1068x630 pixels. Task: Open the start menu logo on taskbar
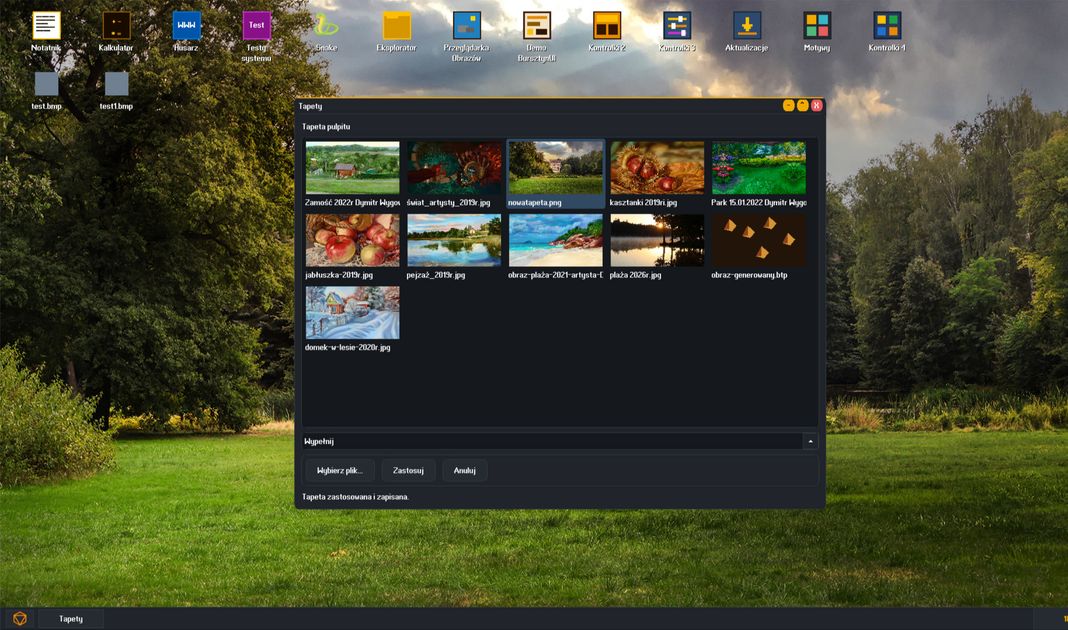tap(20, 618)
